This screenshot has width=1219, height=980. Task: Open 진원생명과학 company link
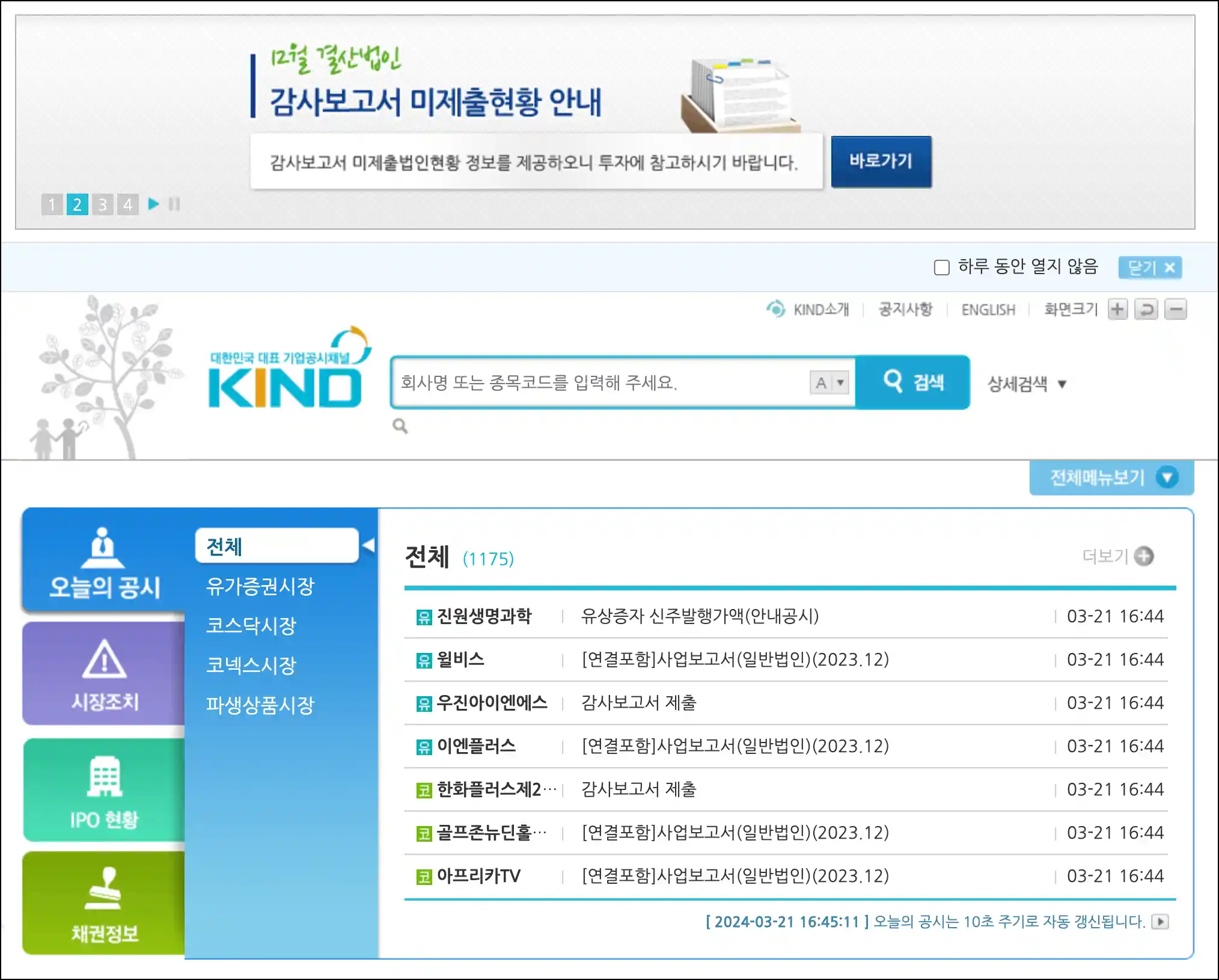(x=484, y=616)
